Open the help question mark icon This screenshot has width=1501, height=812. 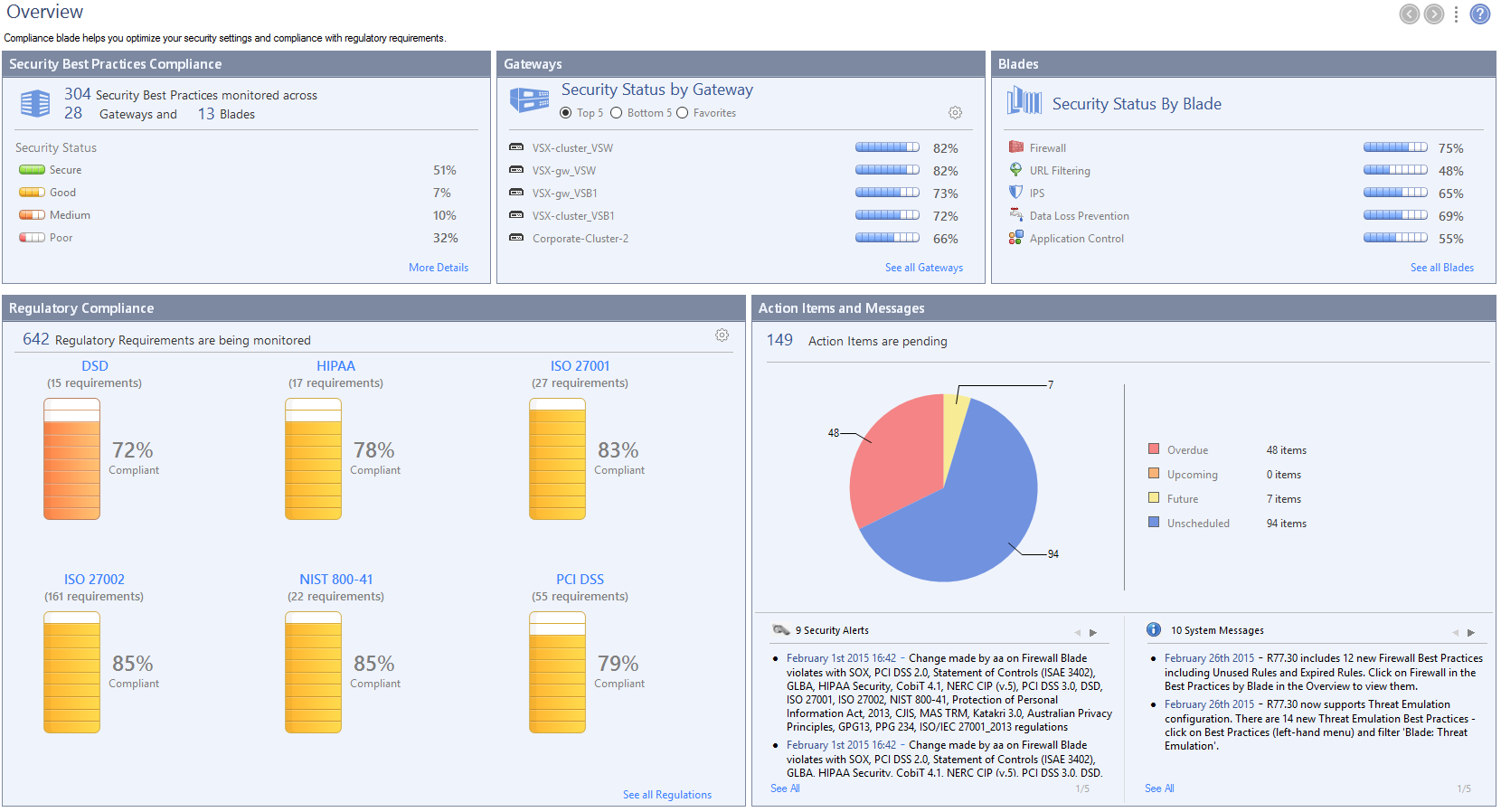(1480, 14)
